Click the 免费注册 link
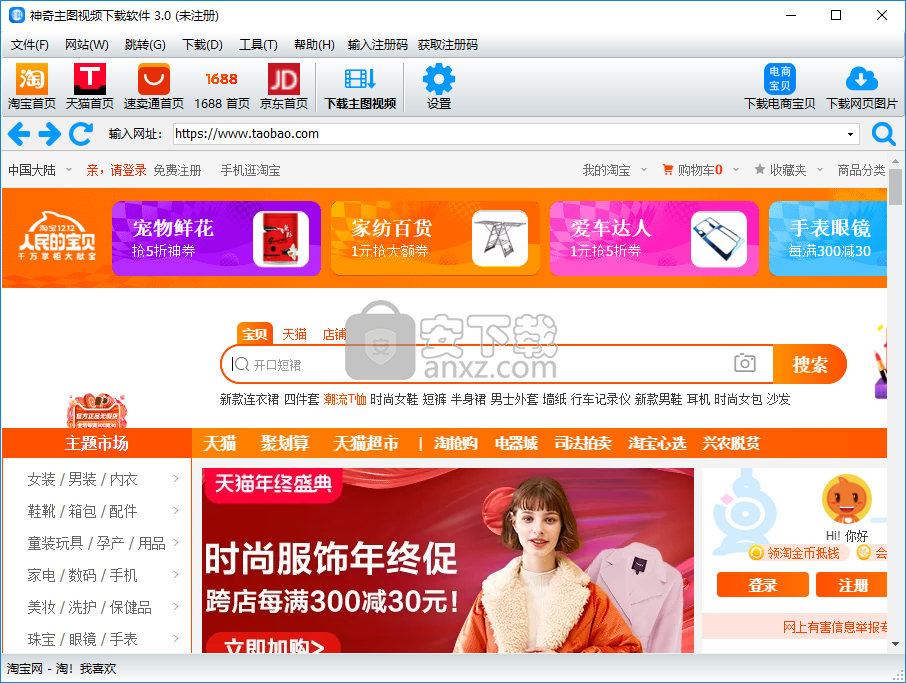This screenshot has width=906, height=683. click(x=177, y=170)
